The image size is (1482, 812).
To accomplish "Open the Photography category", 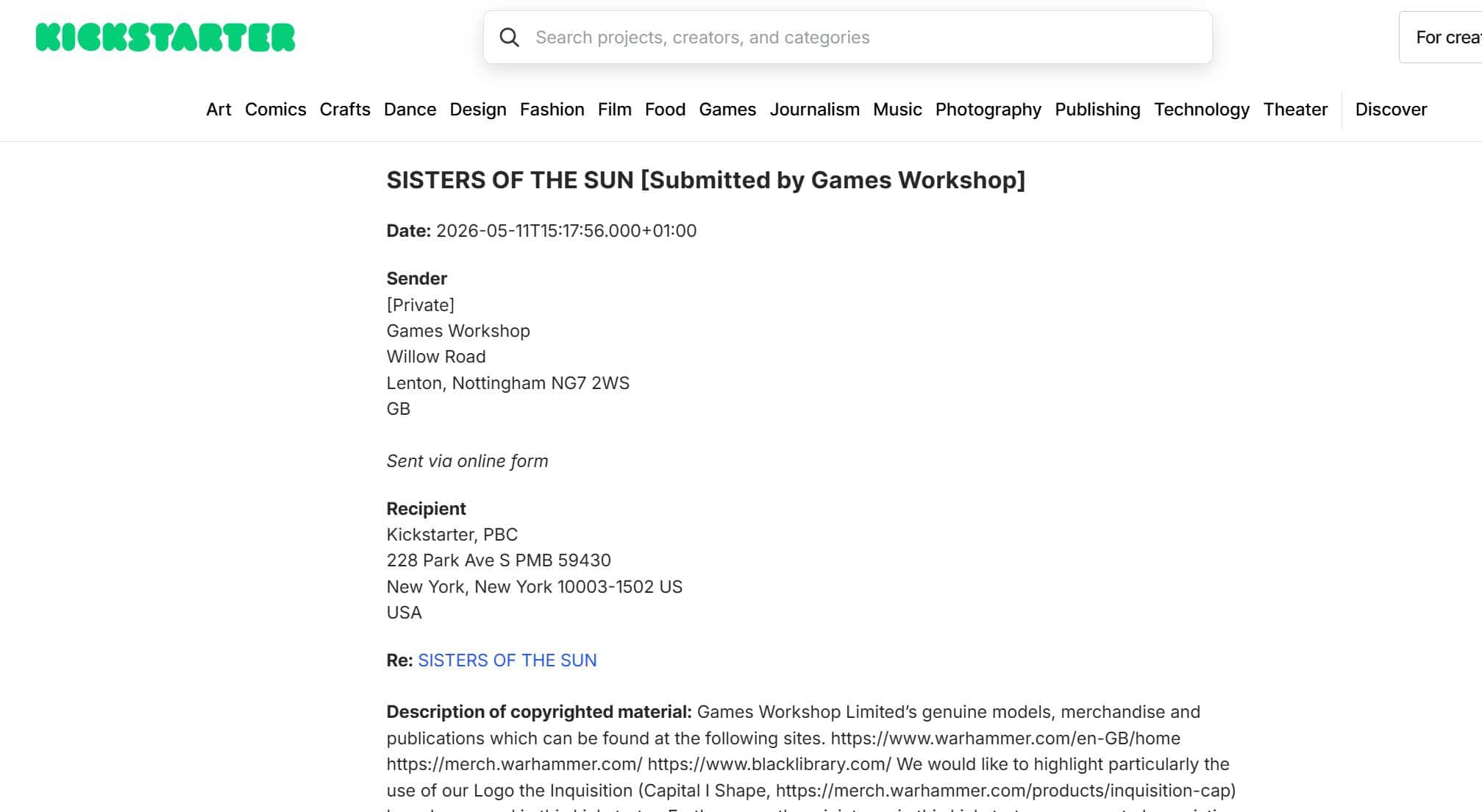I will (x=988, y=110).
